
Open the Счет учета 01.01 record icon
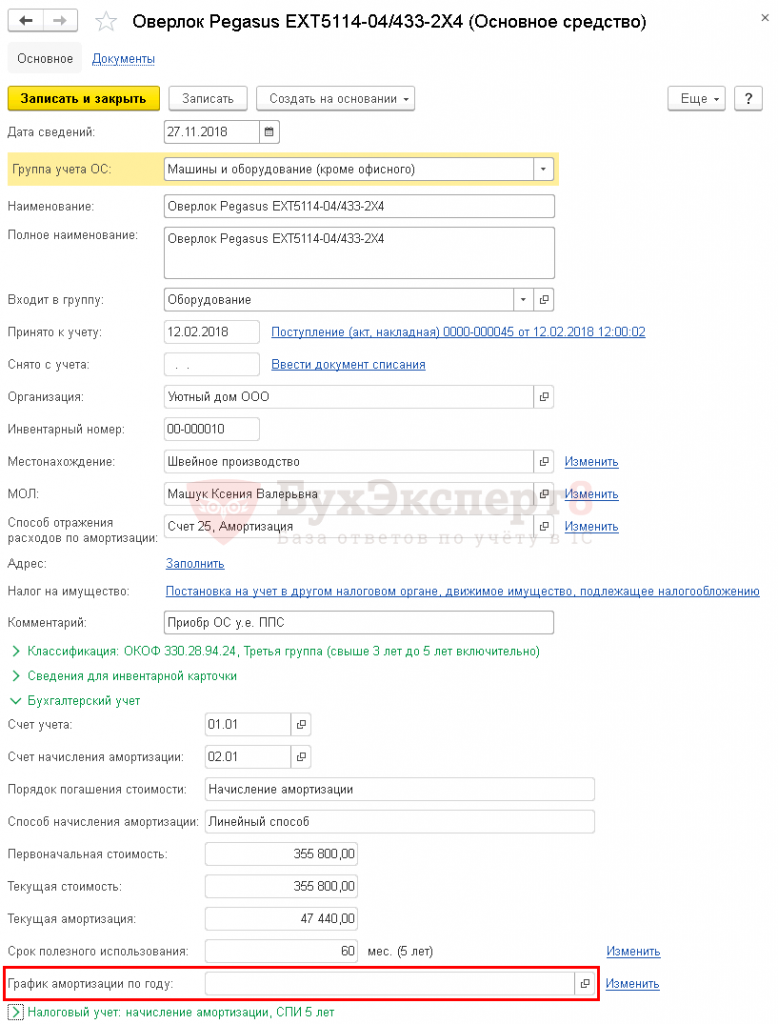pos(300,724)
